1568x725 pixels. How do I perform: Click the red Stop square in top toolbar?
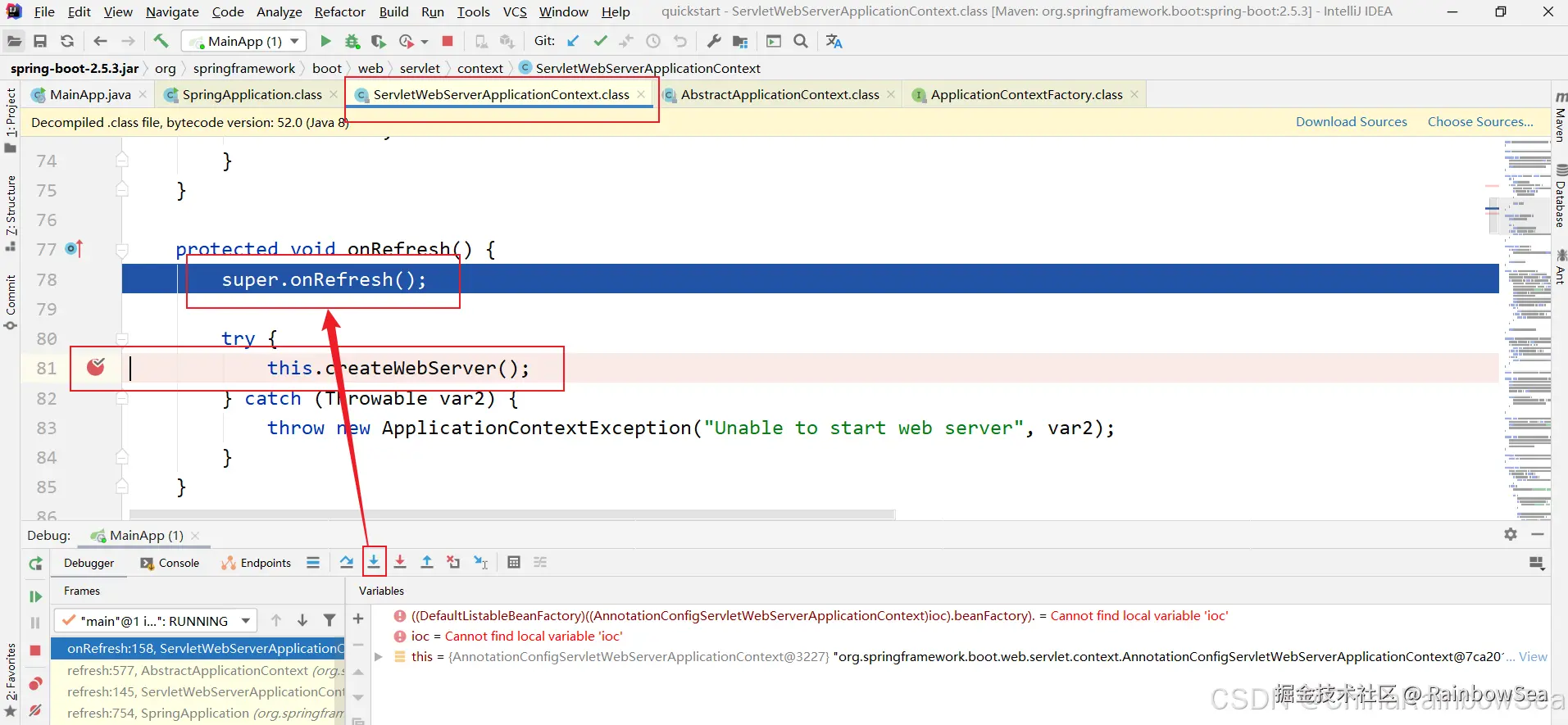pyautogui.click(x=448, y=41)
